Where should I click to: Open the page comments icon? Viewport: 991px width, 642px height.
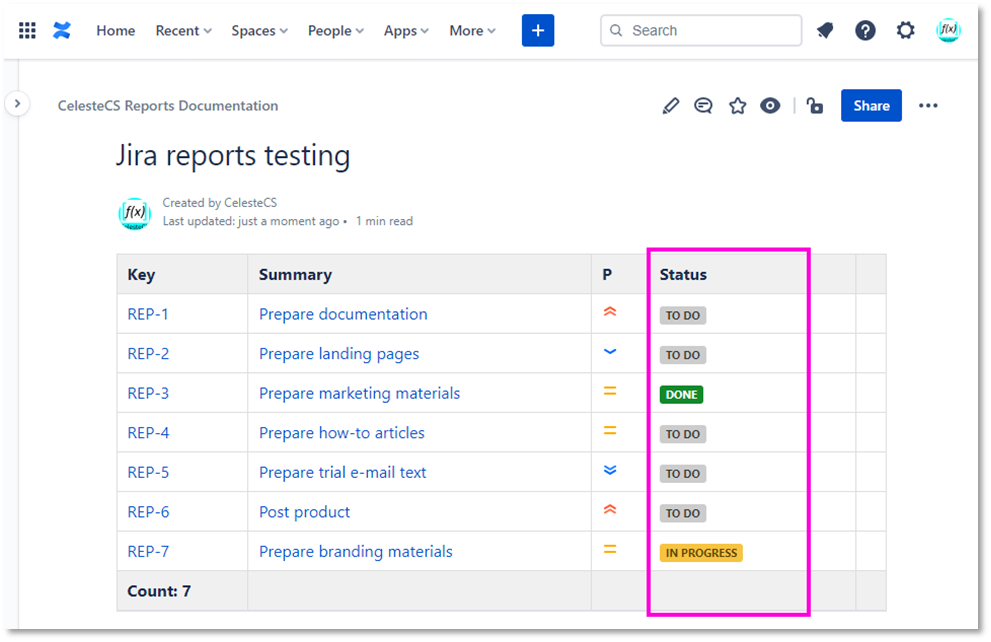click(703, 106)
